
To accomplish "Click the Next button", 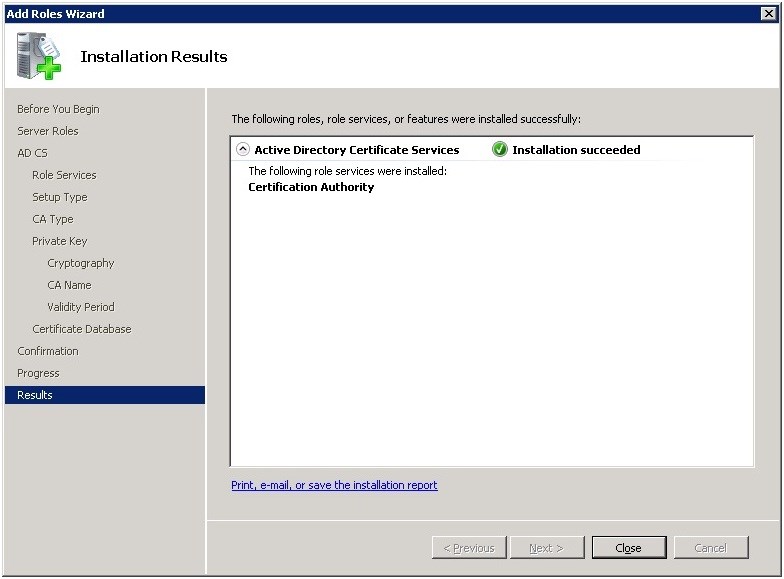I will [x=546, y=548].
